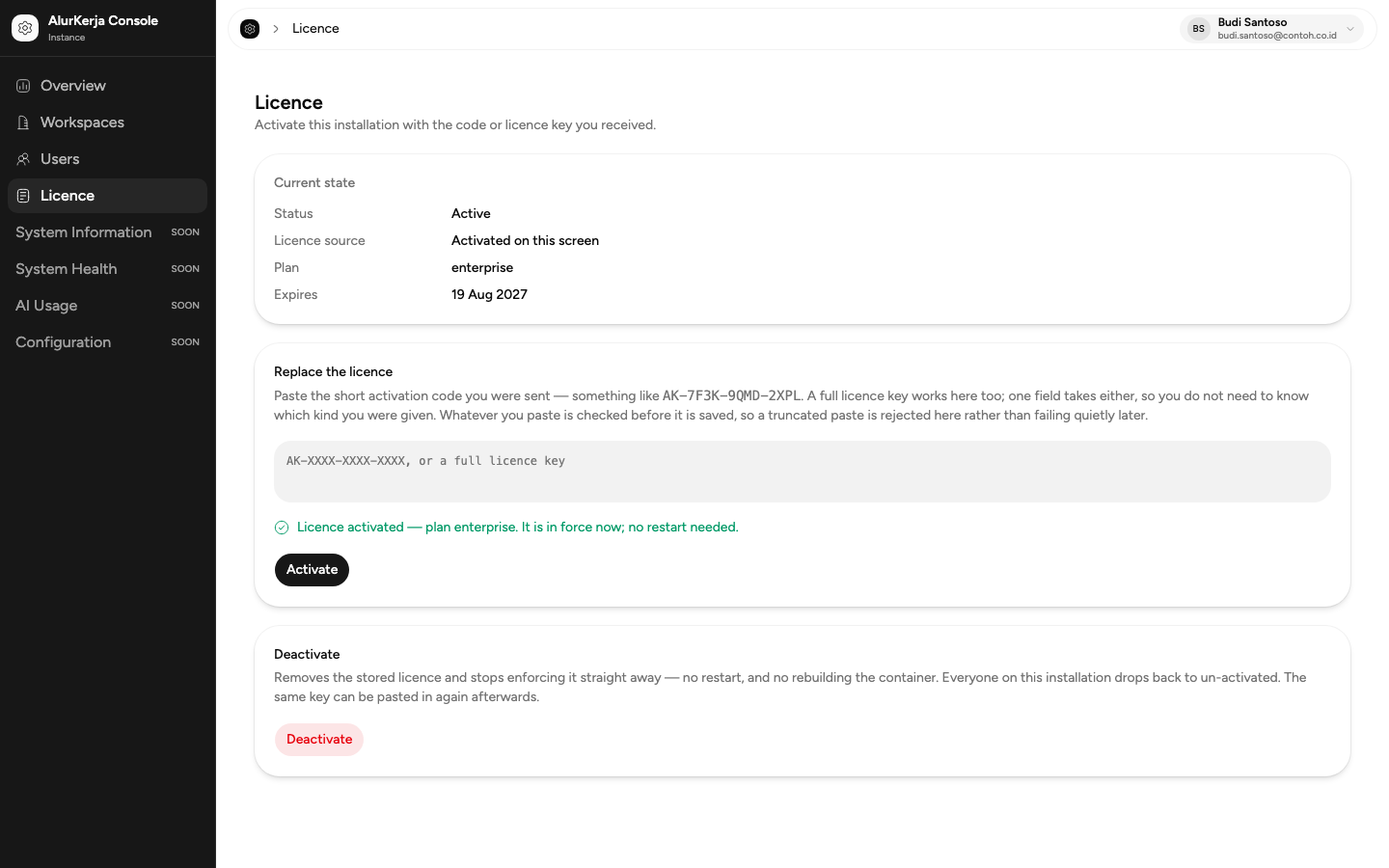The height and width of the screenshot is (868, 1389).
Task: Select Licence in the sidebar
Action: pyautogui.click(x=107, y=196)
